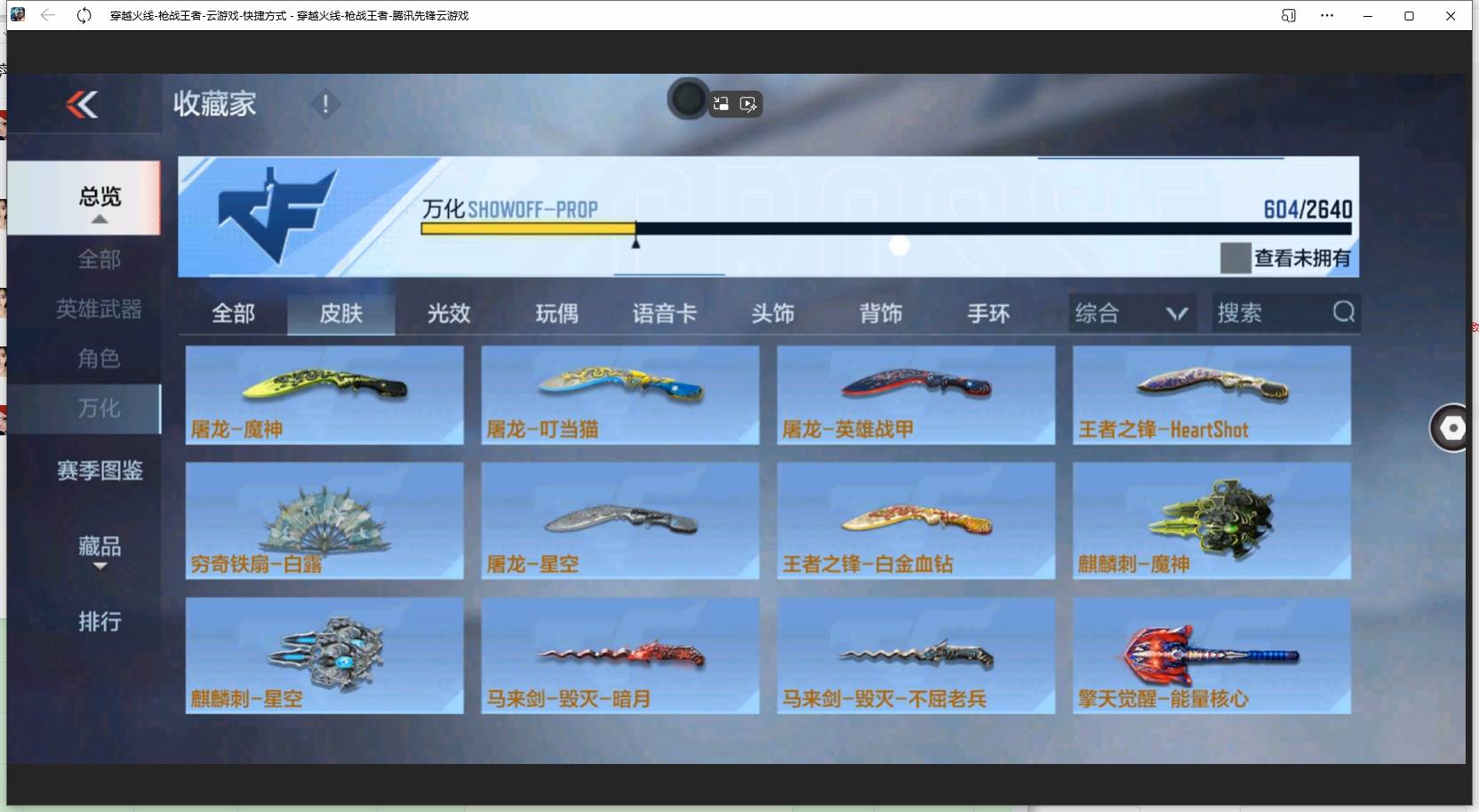1479x812 pixels.
Task: Open 角色 in the sidebar
Action: pos(99,358)
